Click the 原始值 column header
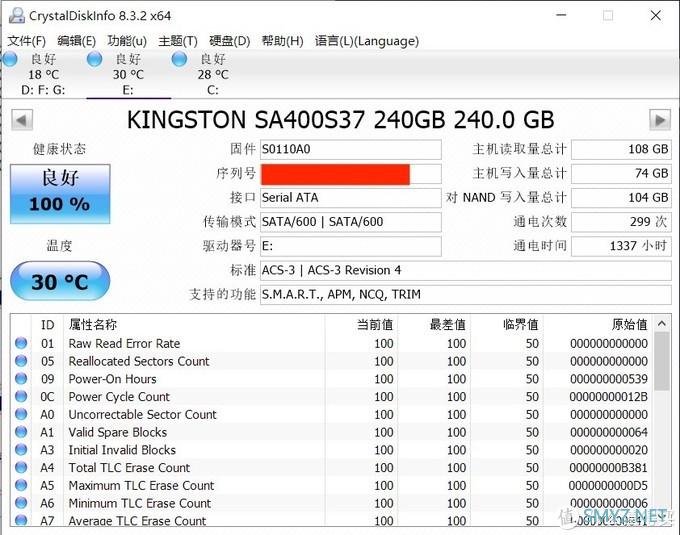 coord(598,324)
